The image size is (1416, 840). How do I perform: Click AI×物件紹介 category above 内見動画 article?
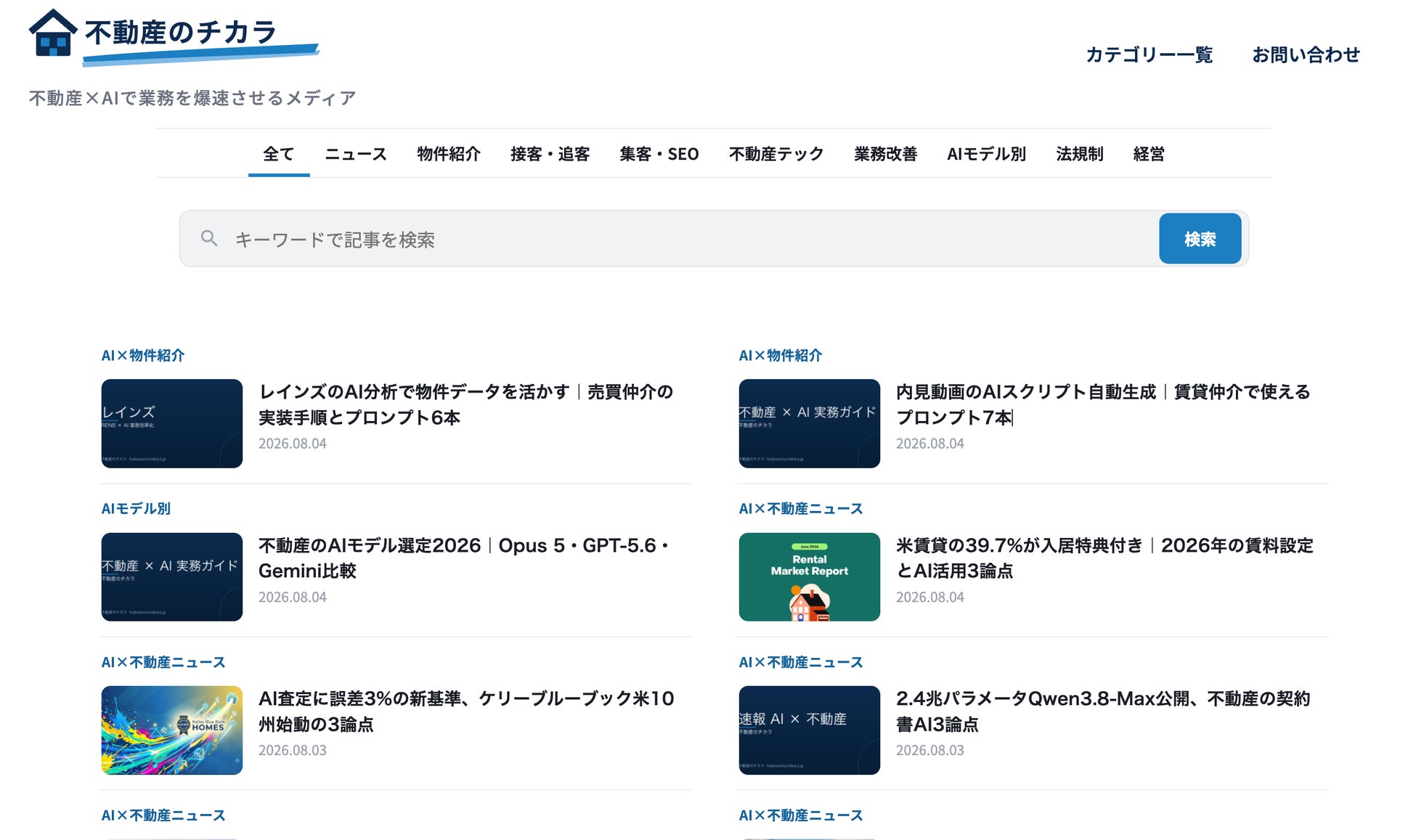point(781,356)
